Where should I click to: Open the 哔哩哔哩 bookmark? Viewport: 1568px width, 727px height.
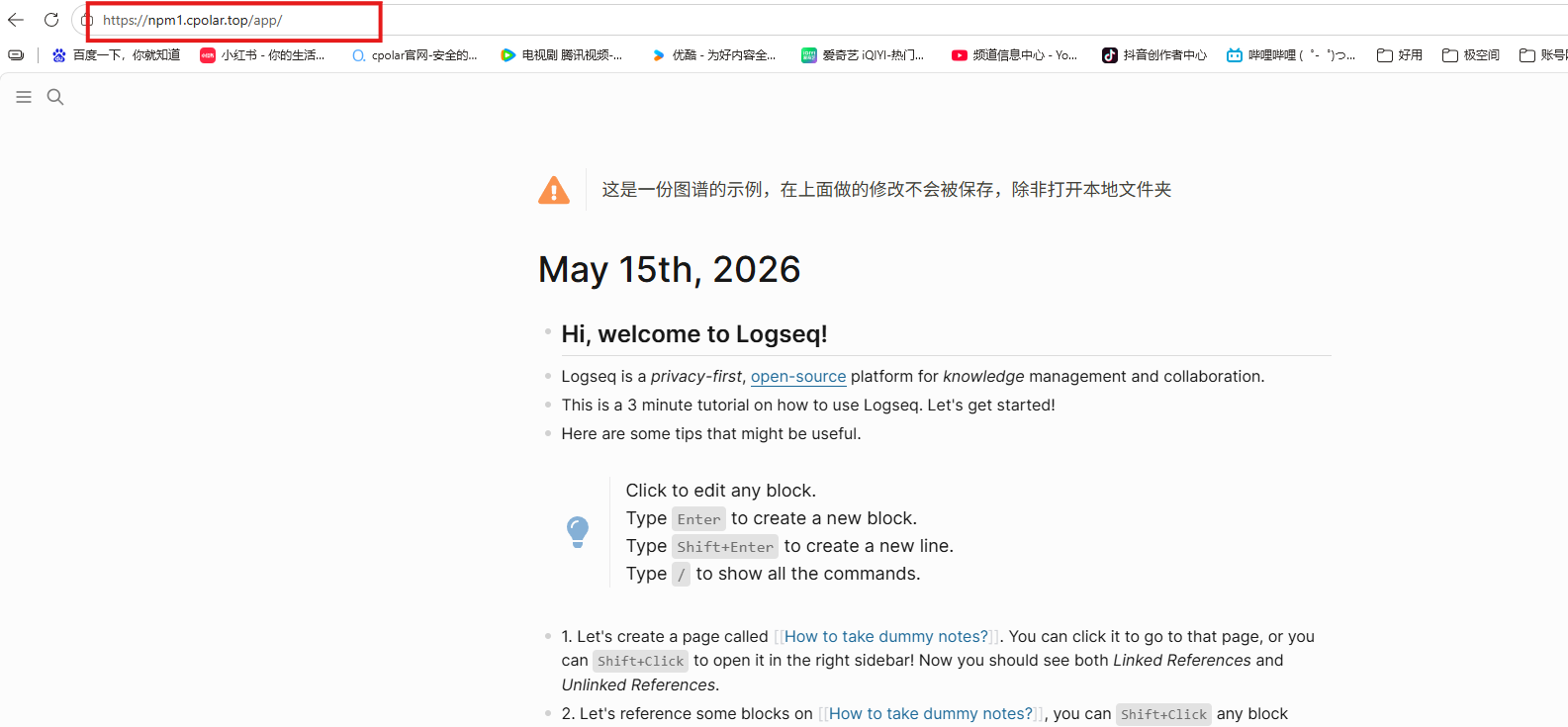[x=1291, y=55]
